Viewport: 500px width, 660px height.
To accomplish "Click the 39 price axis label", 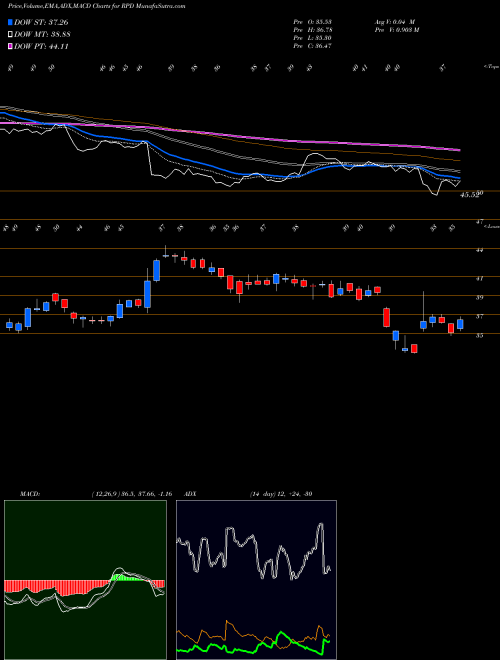I will pos(479,297).
